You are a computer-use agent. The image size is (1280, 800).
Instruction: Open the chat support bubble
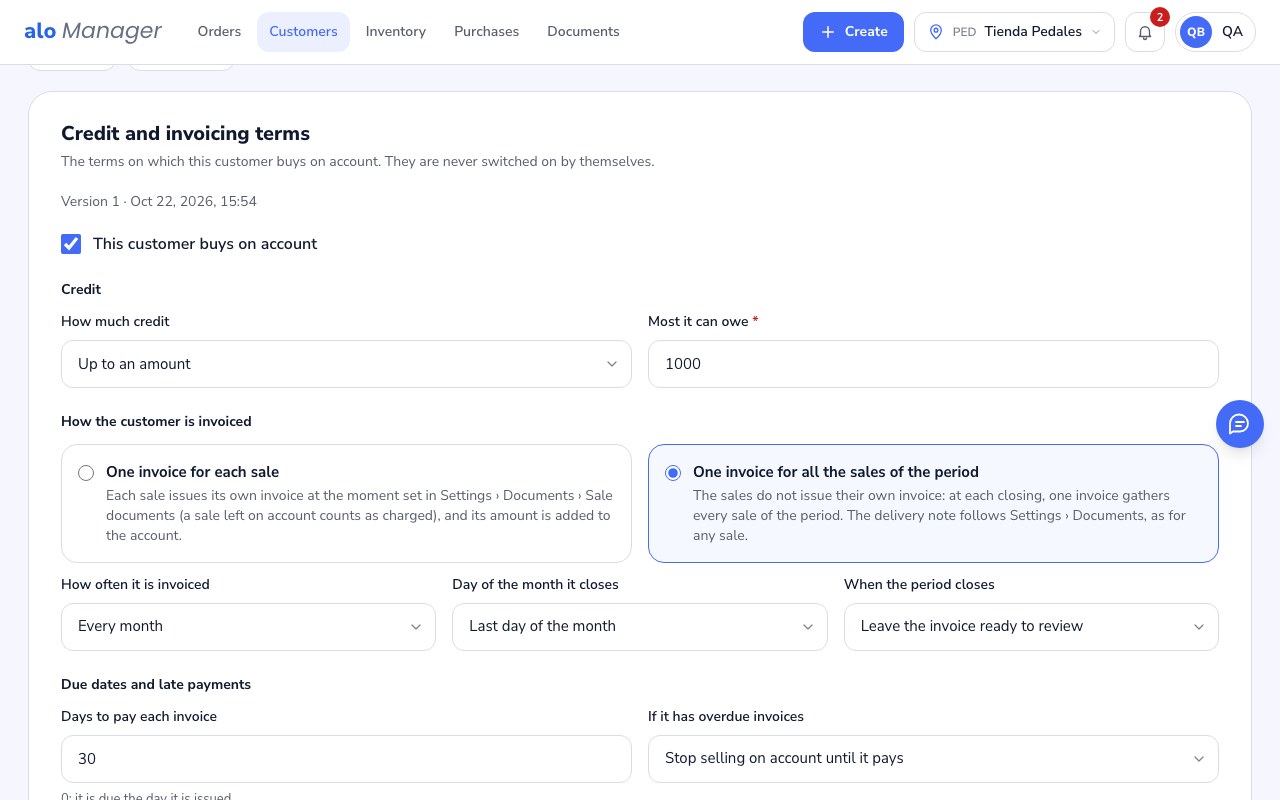[1240, 424]
